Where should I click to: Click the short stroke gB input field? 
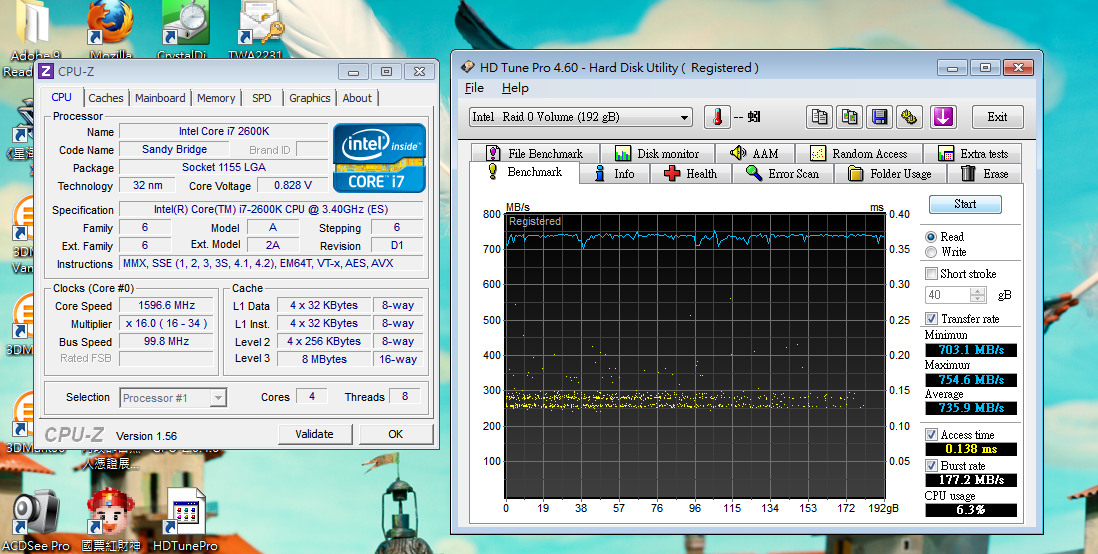coord(948,295)
